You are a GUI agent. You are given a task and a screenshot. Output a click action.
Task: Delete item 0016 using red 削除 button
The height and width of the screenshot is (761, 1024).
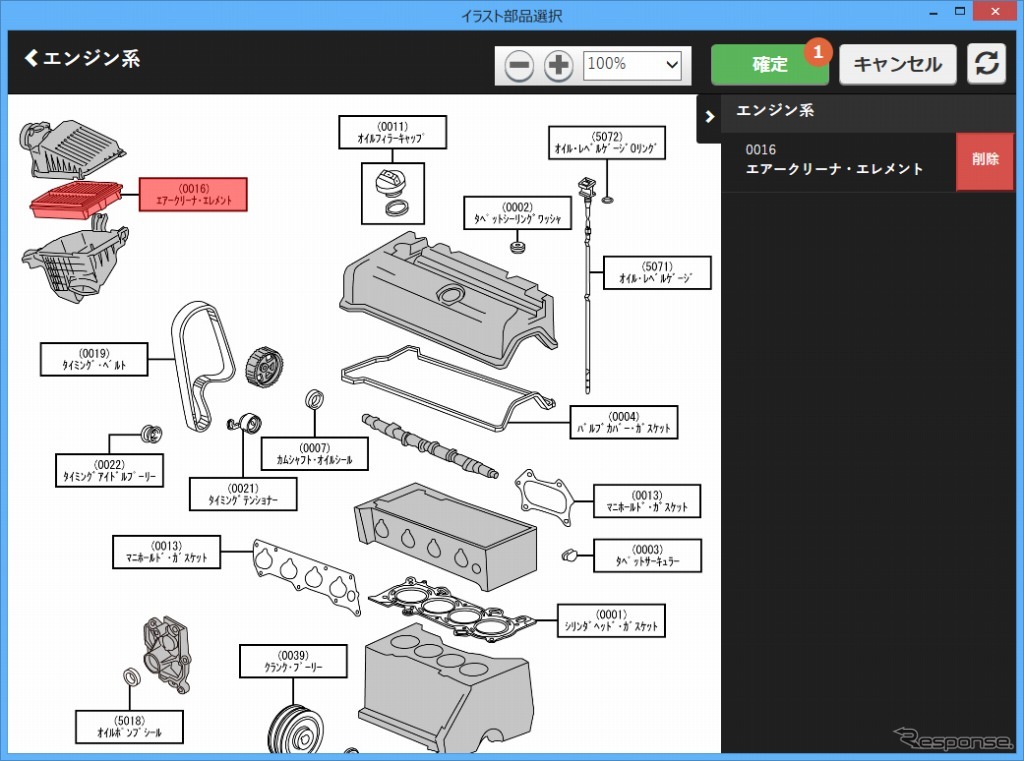click(x=984, y=160)
